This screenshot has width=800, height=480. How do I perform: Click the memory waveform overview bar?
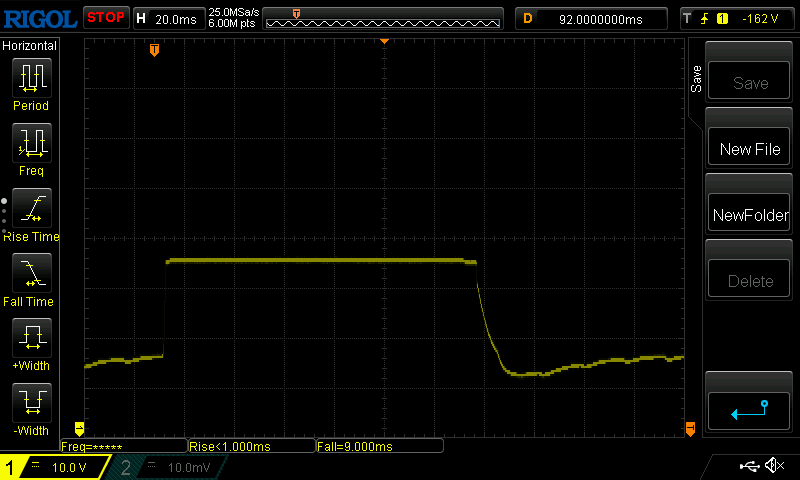pyautogui.click(x=383, y=18)
